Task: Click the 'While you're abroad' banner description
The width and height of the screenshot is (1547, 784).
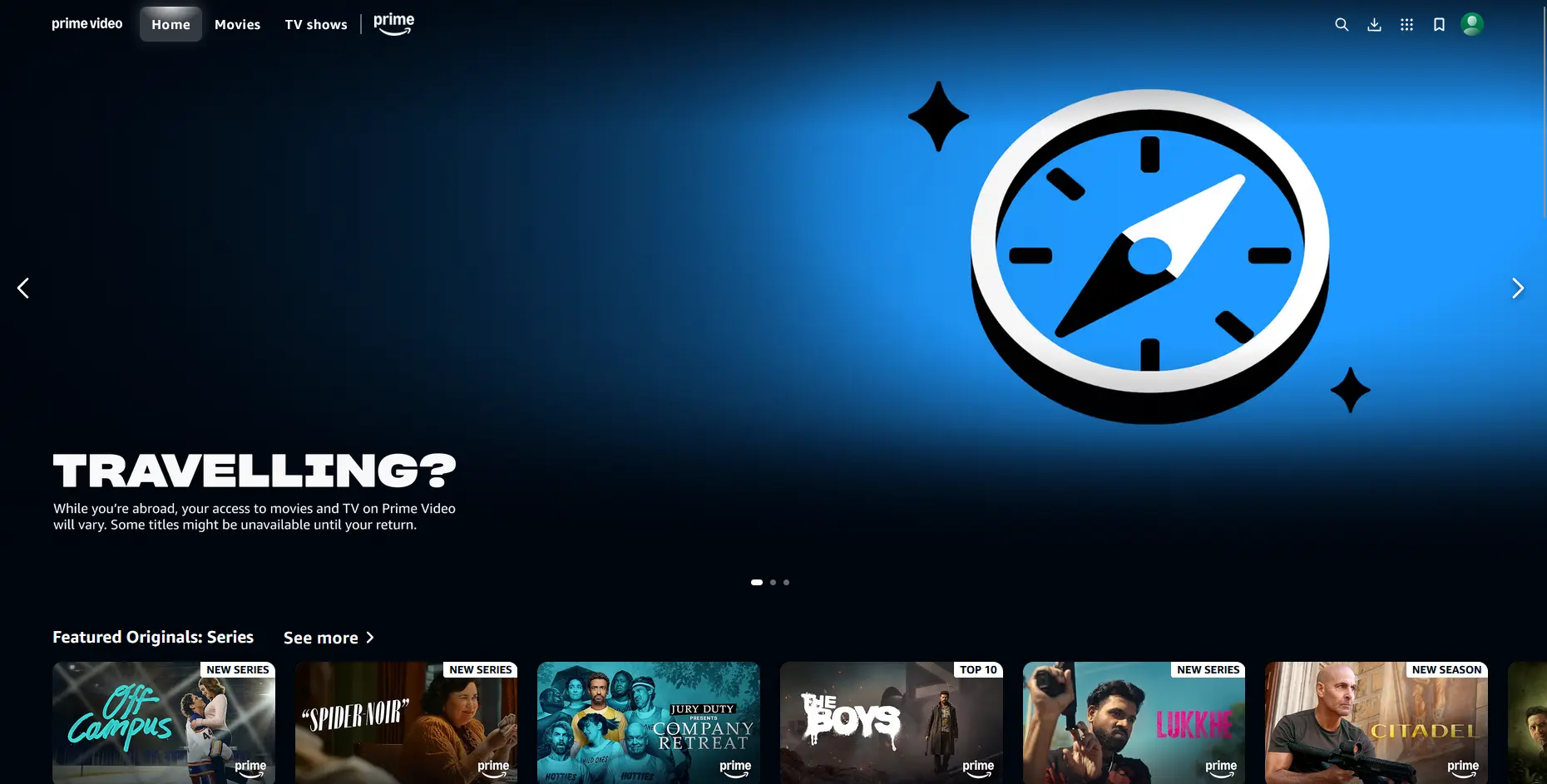Action: (255, 516)
